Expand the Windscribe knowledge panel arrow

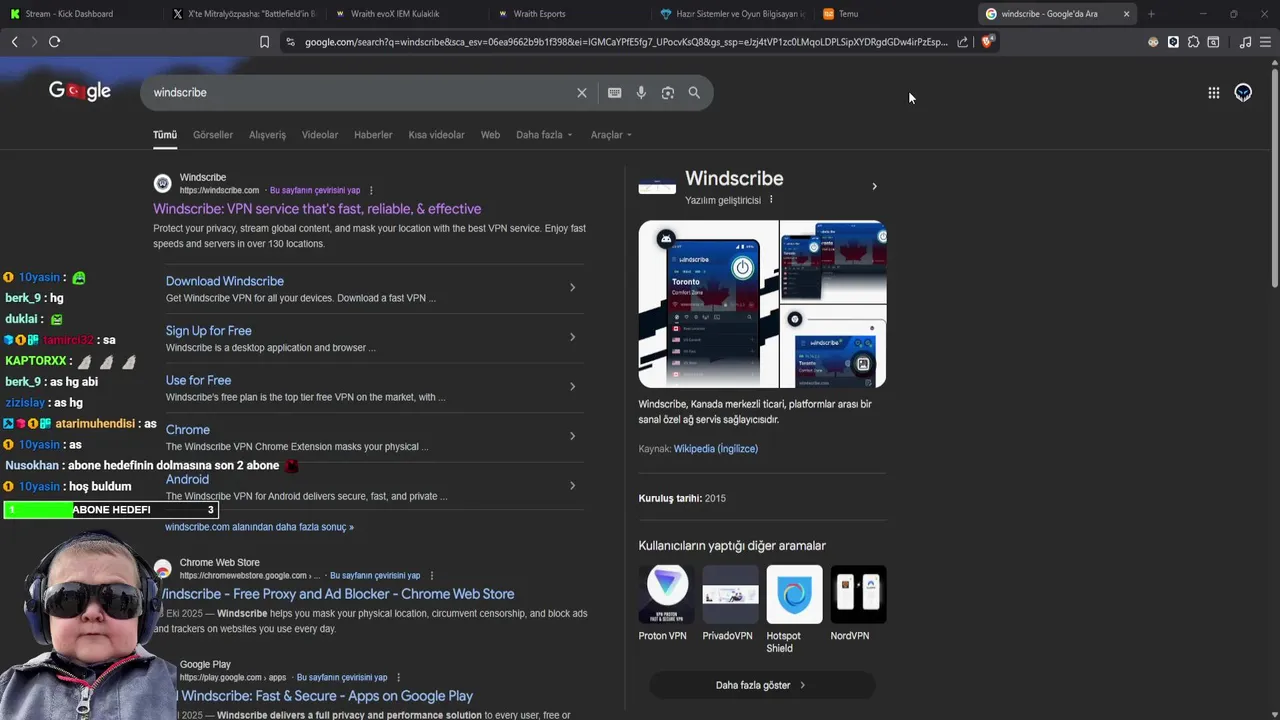point(874,187)
